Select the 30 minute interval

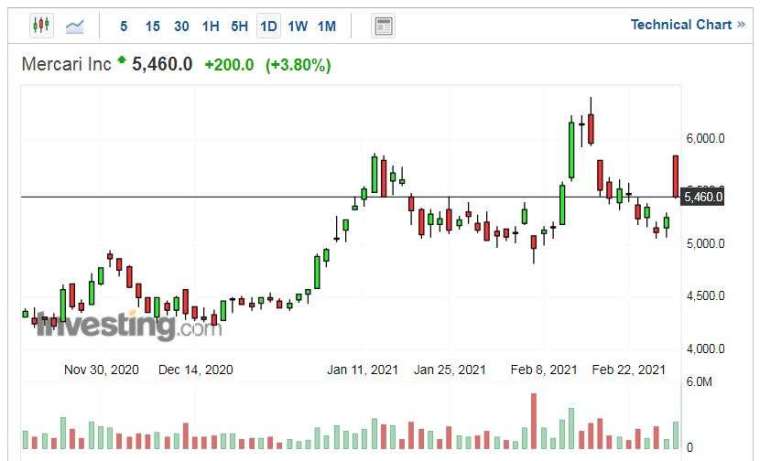point(182,26)
